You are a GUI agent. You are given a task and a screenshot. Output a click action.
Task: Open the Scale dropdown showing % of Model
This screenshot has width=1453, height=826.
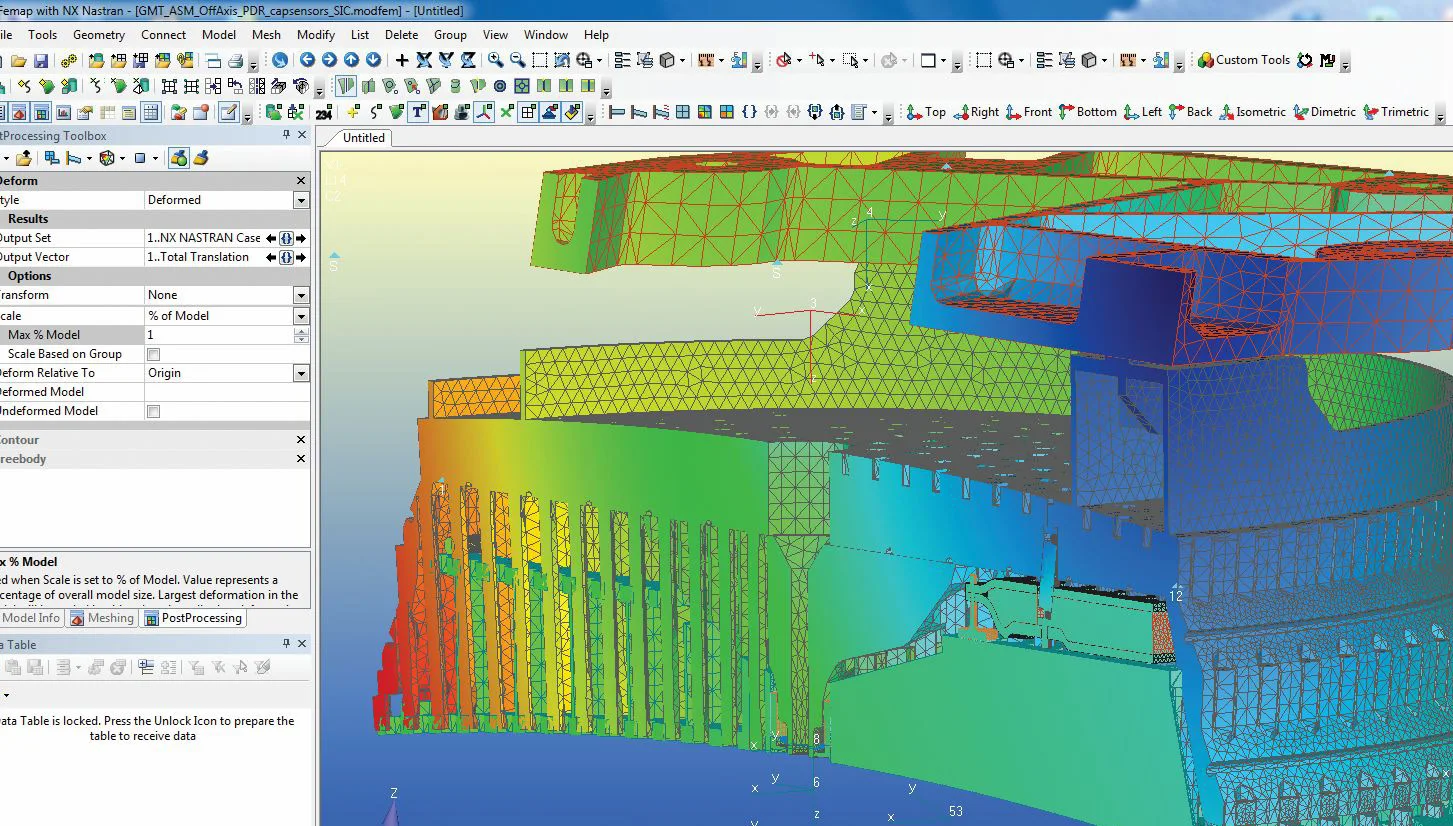[301, 316]
